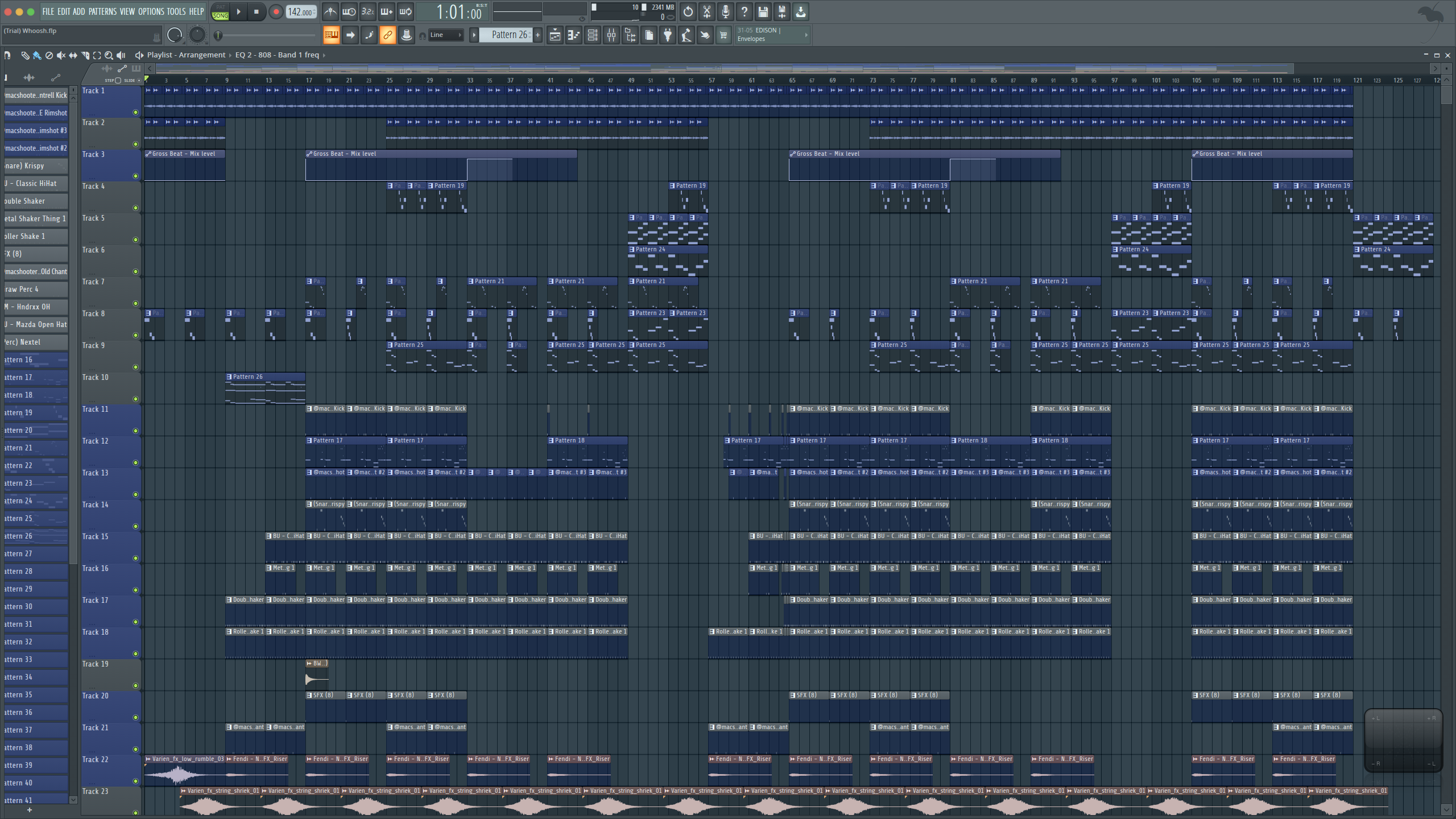Click the timeline overview left scroll arrow
The height and width of the screenshot is (819, 1456).
[150, 68]
